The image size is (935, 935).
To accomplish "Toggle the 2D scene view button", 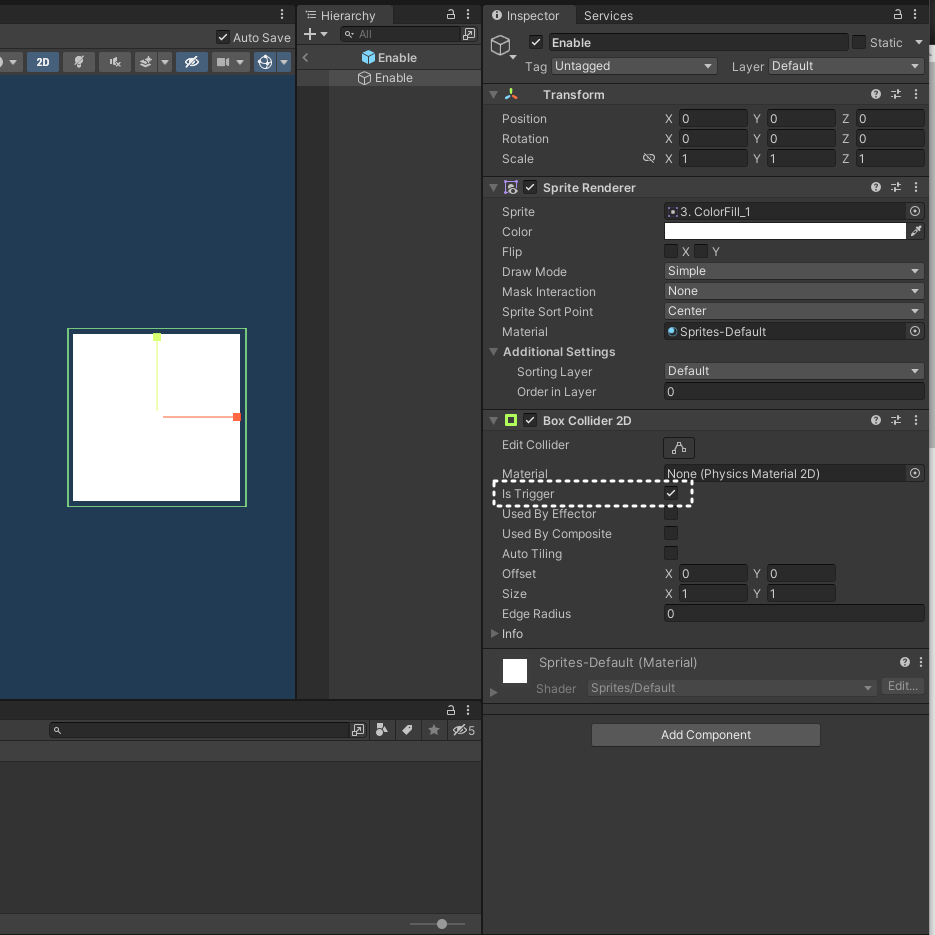I will point(43,62).
